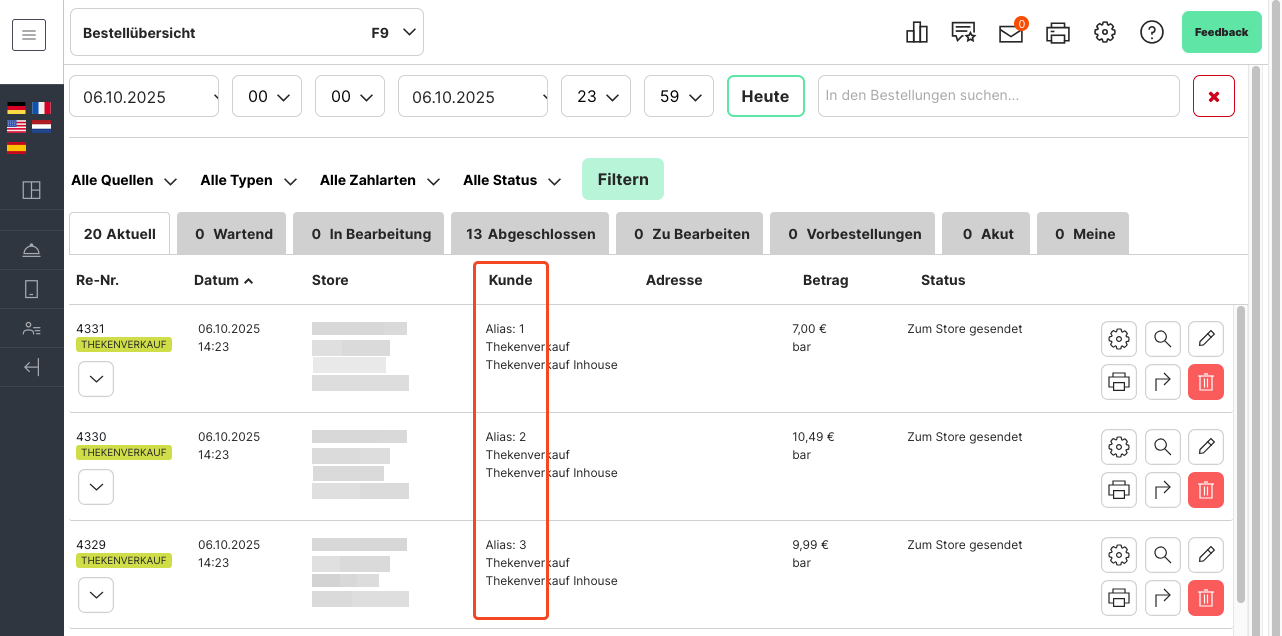This screenshot has height=636, width=1282.
Task: Open the statistics bar chart icon
Action: coord(916,33)
